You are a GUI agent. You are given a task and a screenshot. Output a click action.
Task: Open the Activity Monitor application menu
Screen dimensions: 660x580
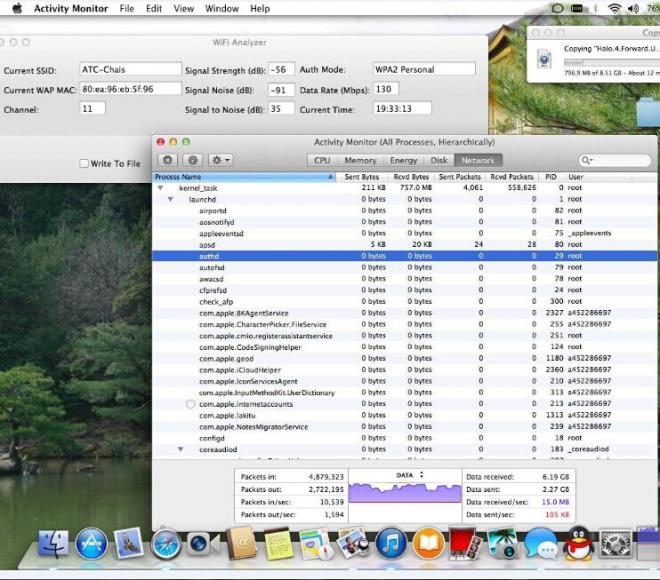pos(71,8)
